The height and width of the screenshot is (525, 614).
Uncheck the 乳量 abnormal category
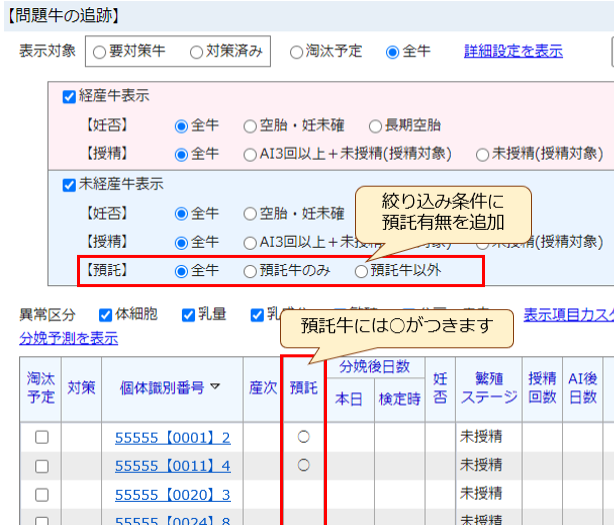[x=188, y=315]
